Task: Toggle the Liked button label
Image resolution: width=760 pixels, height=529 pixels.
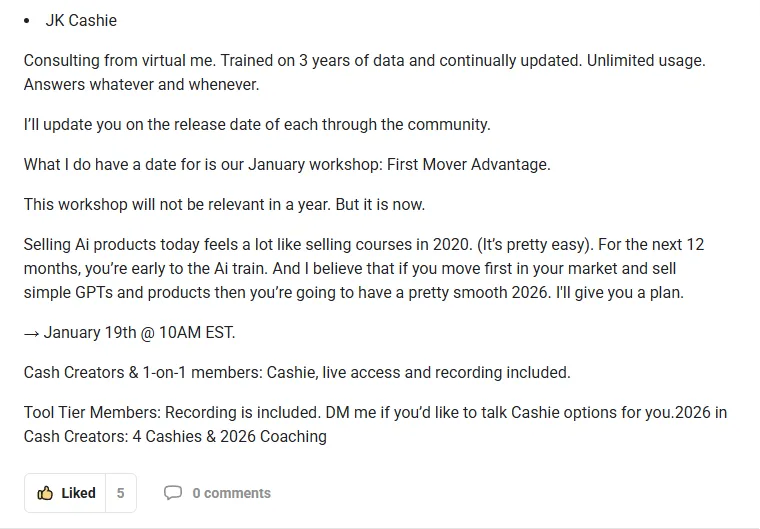Action: pos(78,493)
